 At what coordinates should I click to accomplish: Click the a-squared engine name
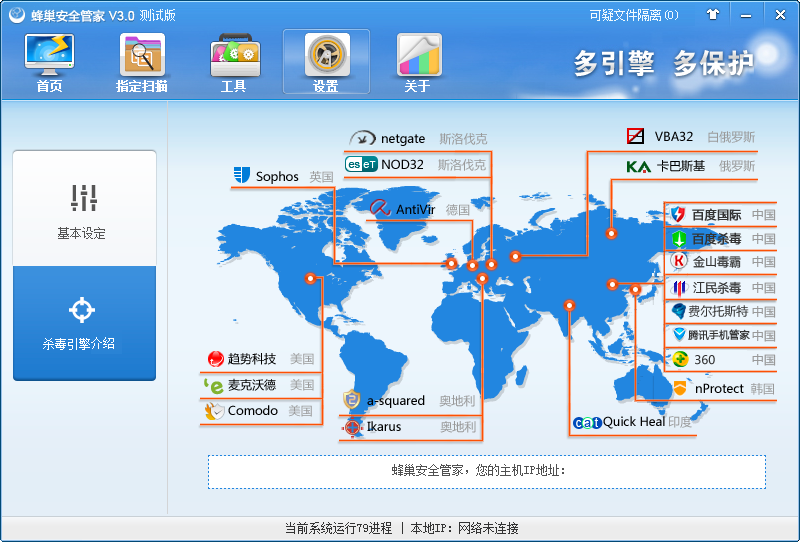pos(396,401)
